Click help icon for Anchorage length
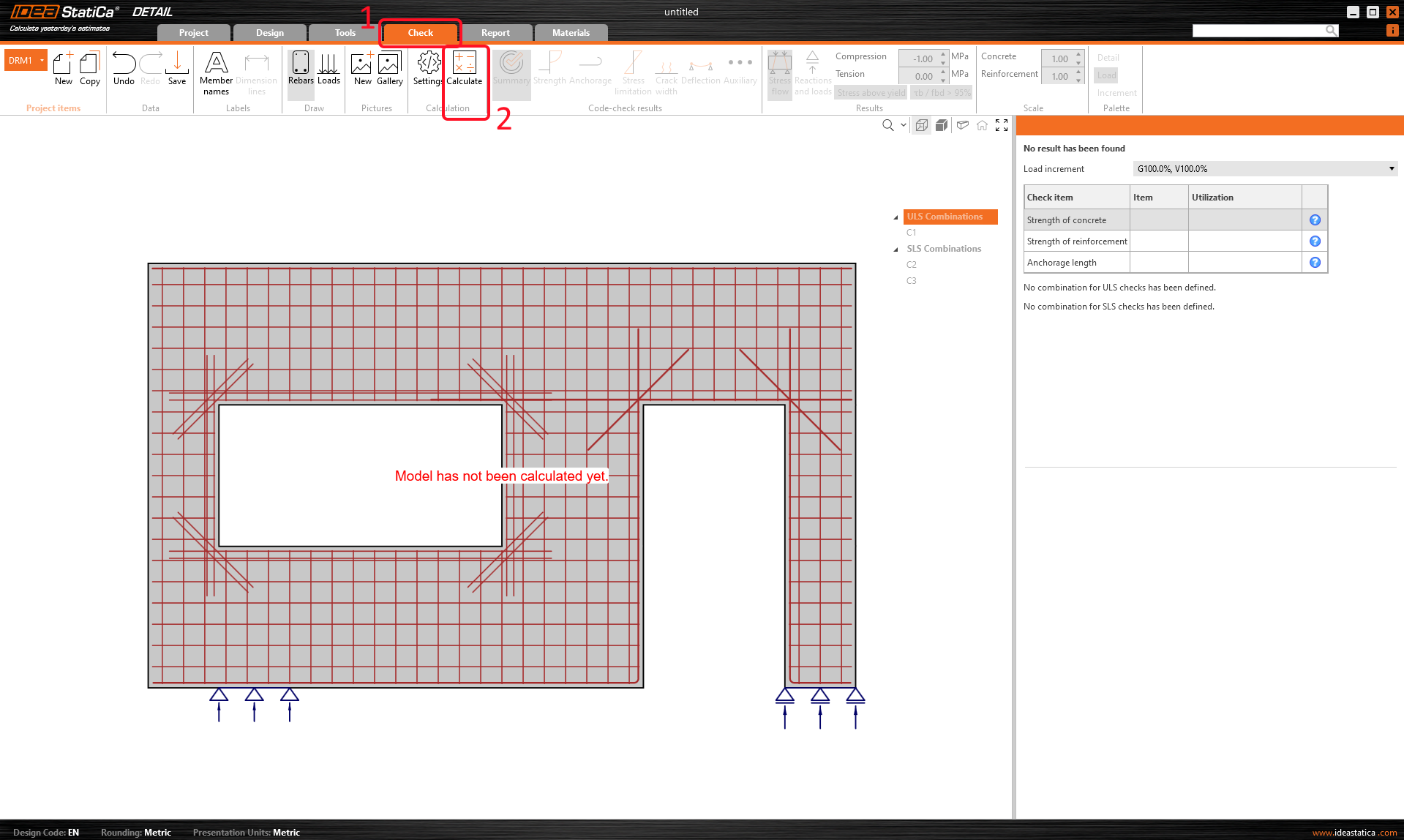This screenshot has height=840, width=1404. 1315,263
